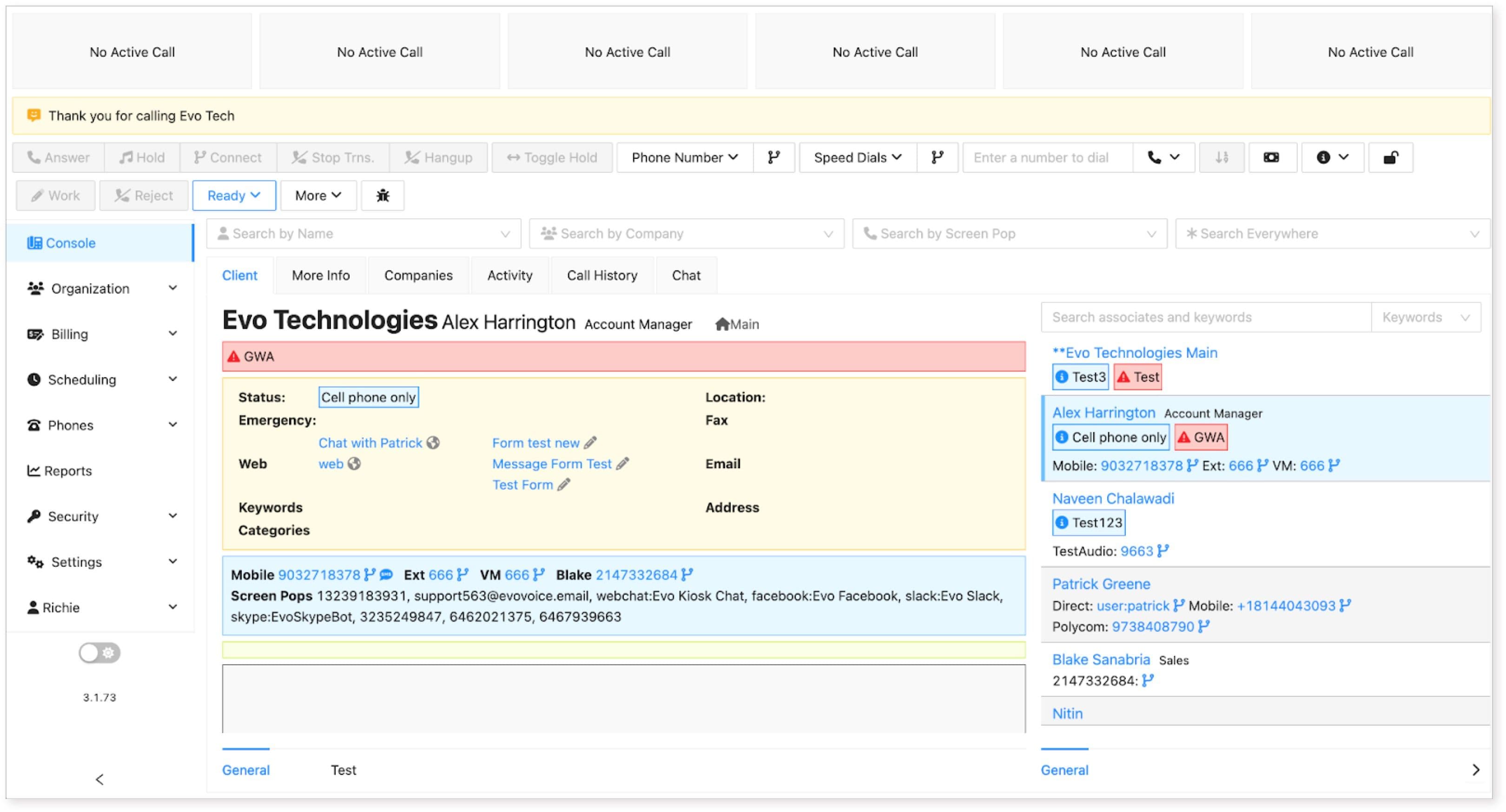Screen dimensions: 1506x812
Task: Click right chevron arrow near General
Action: click(x=1476, y=770)
